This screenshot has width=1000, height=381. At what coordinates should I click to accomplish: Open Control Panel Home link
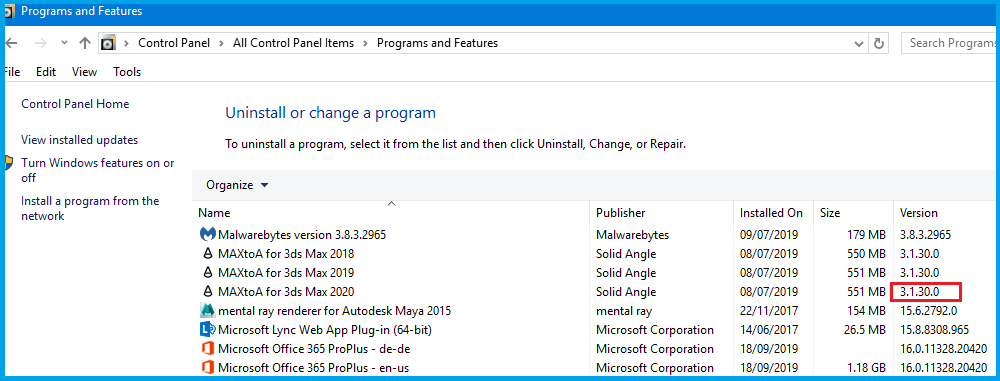[75, 103]
